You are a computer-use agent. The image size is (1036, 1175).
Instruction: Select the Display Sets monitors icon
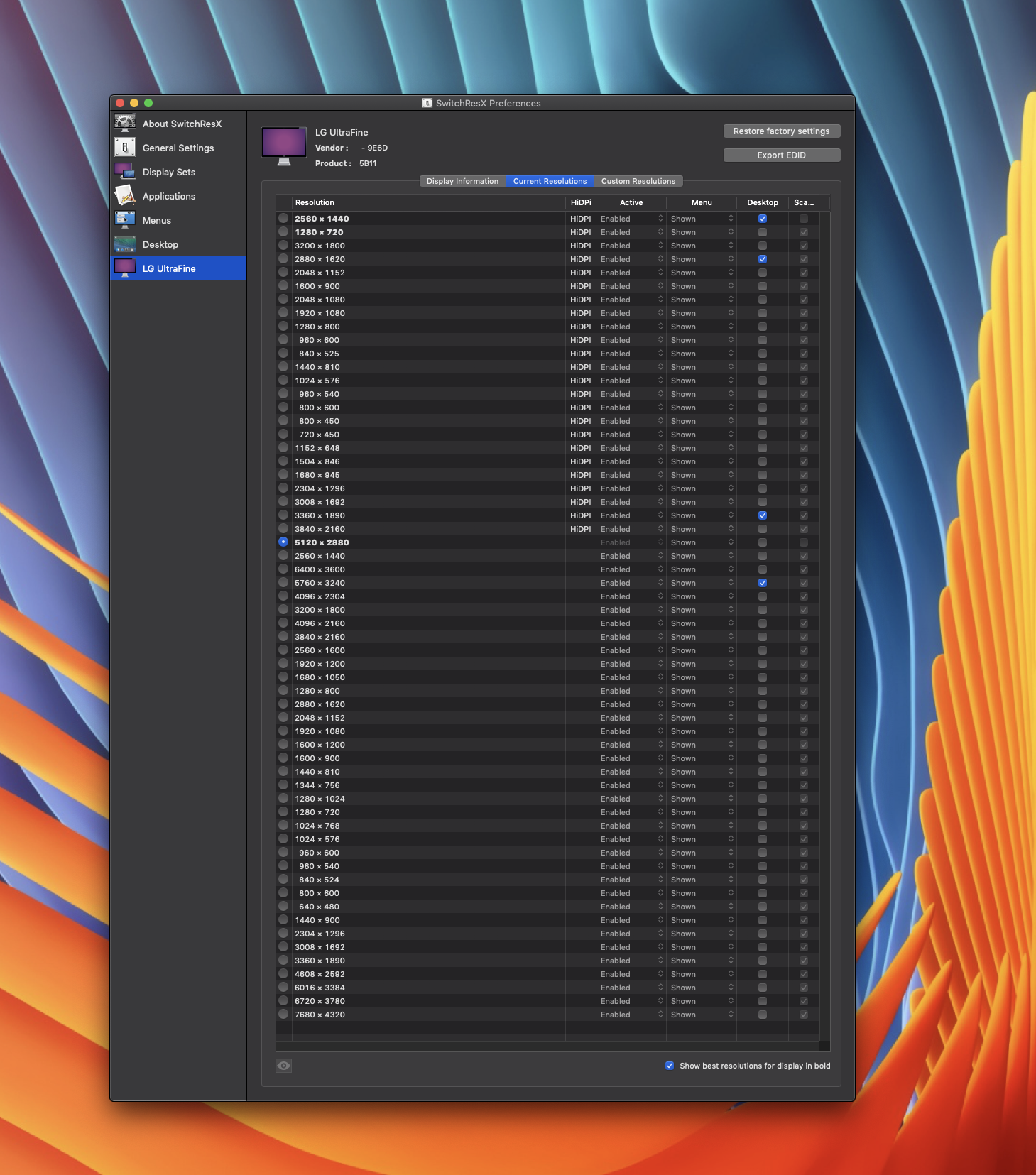pos(125,172)
